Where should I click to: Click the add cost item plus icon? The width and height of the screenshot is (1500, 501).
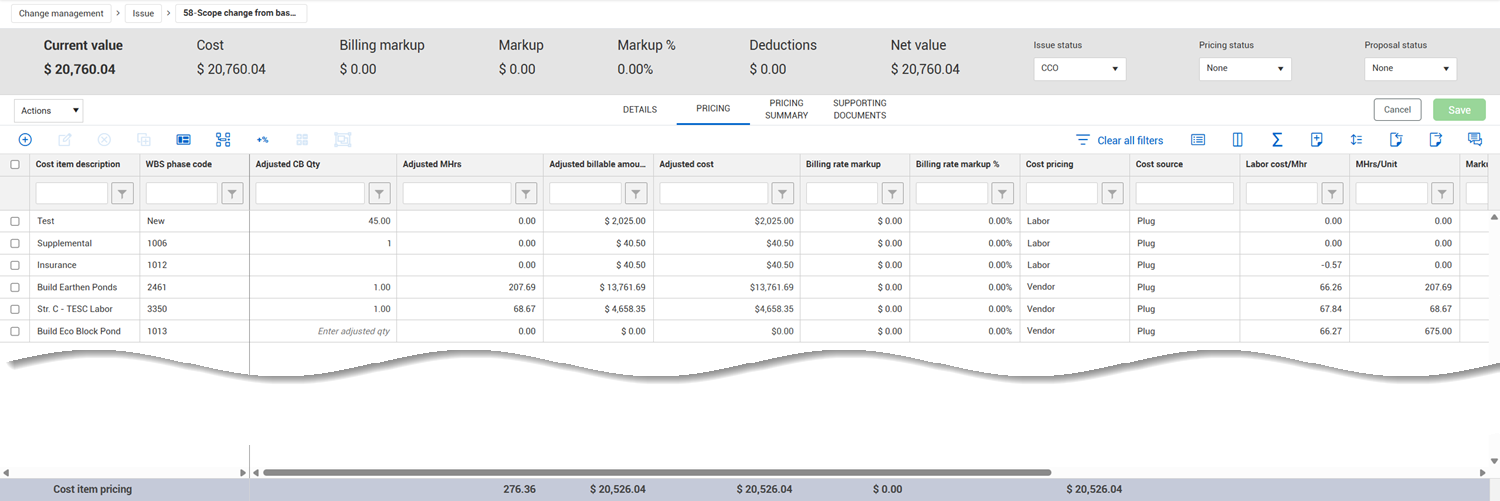(26, 140)
